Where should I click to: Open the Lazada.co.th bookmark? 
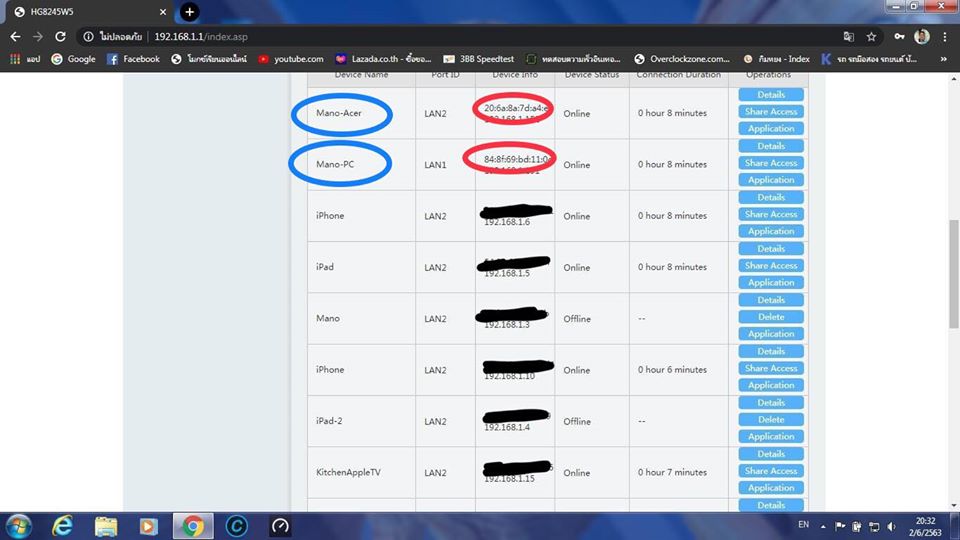[x=383, y=59]
